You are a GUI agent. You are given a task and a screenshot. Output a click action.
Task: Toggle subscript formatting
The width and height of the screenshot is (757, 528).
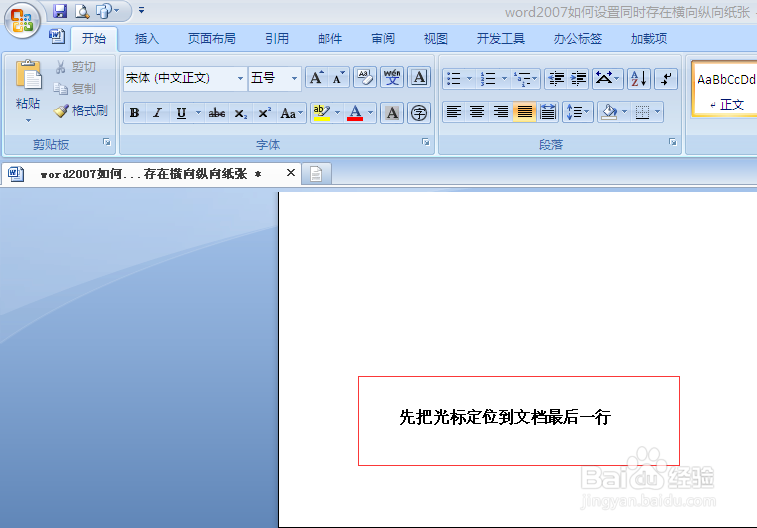click(240, 113)
